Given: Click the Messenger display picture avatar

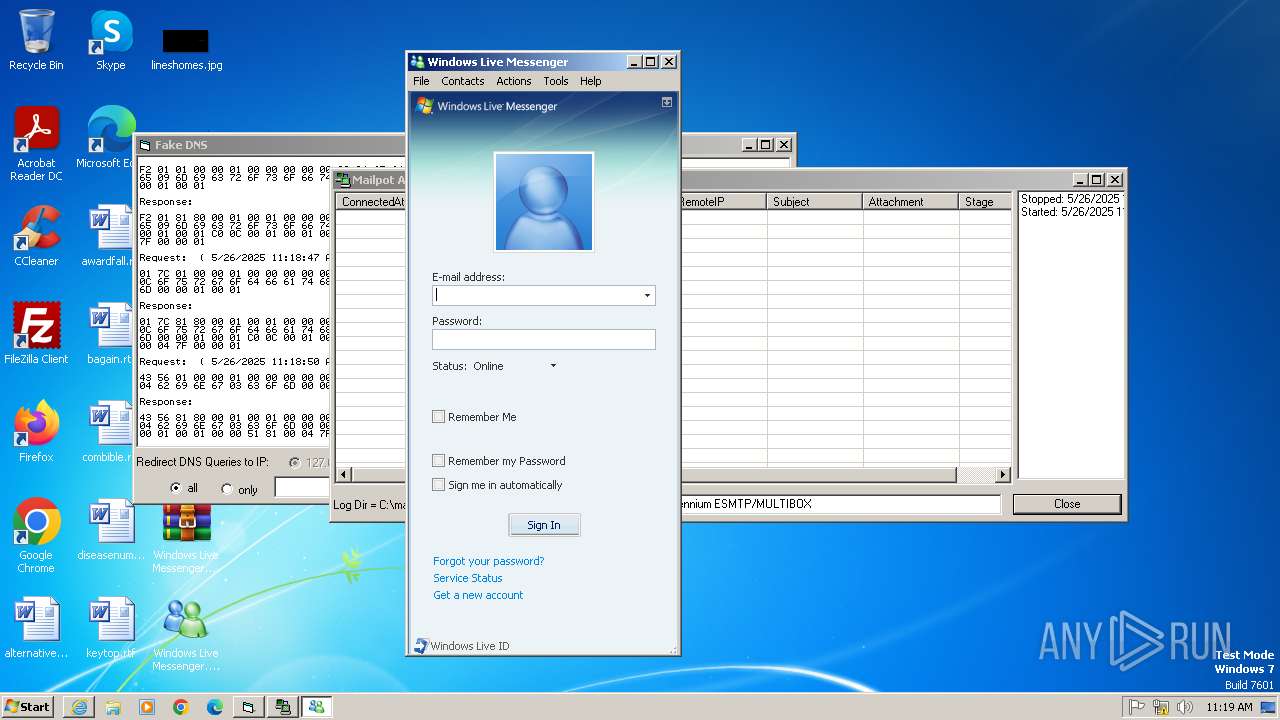Looking at the screenshot, I should 544,202.
